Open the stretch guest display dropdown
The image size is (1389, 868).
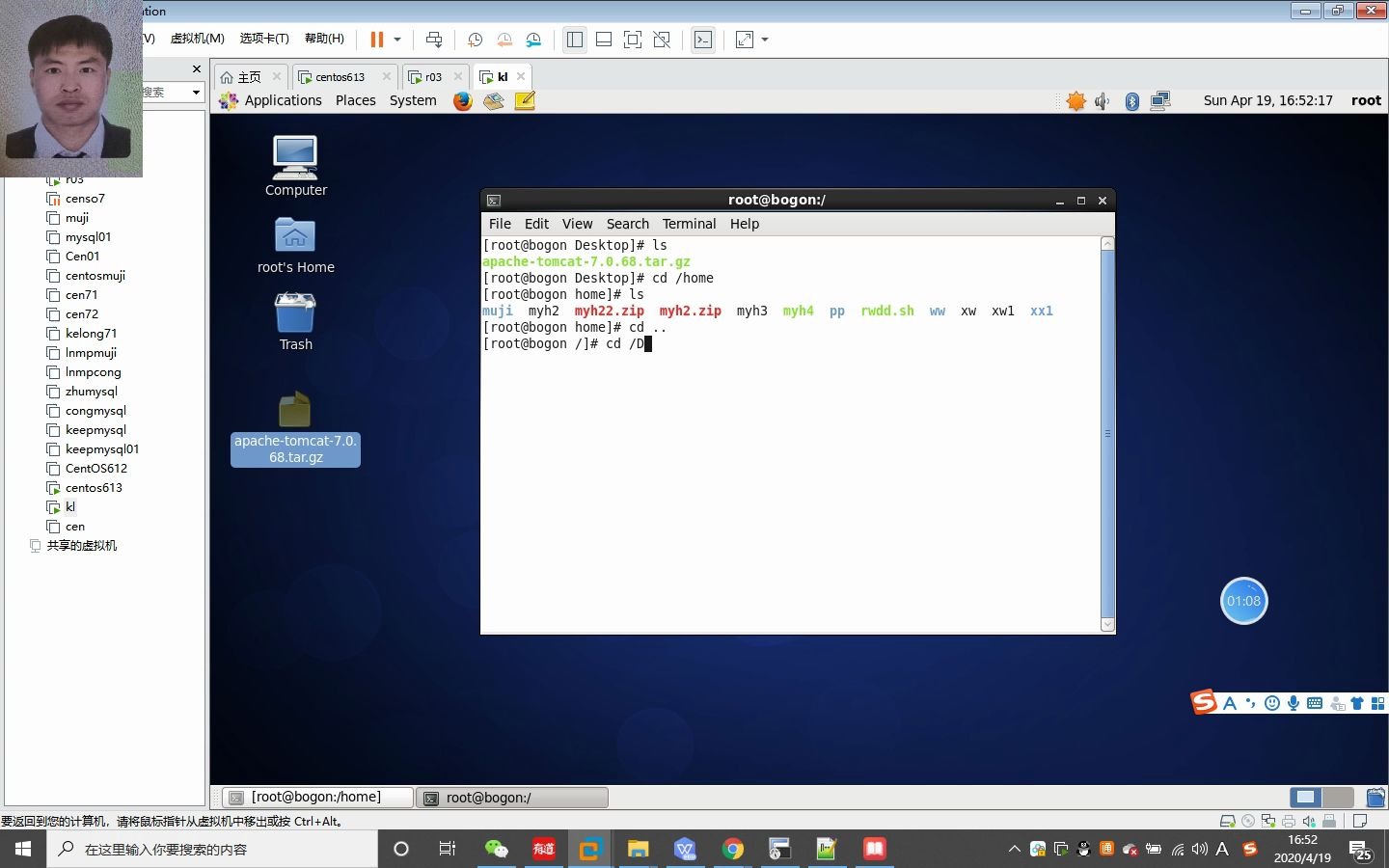[762, 40]
